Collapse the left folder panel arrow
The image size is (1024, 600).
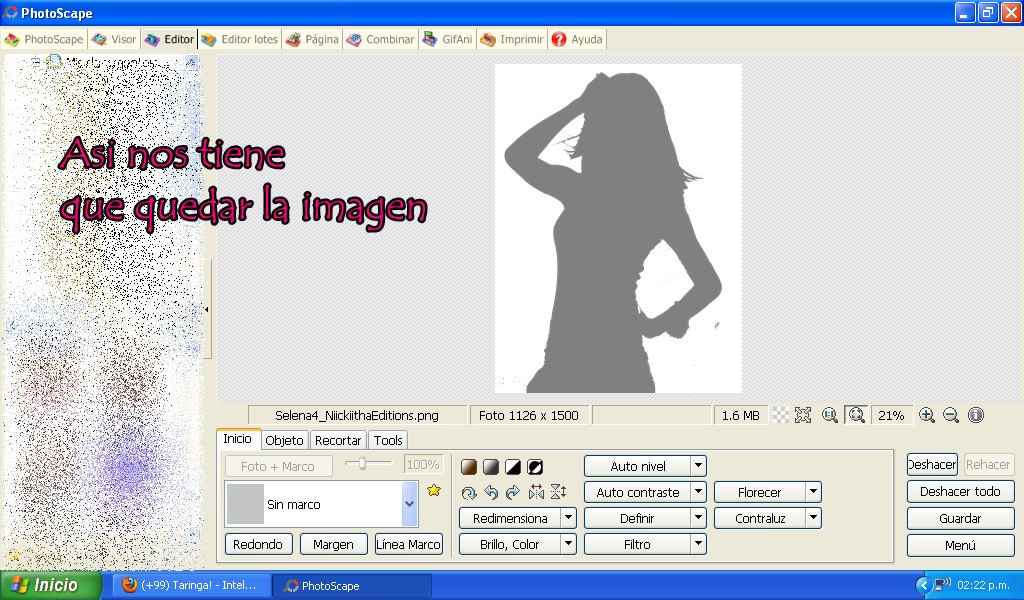(206, 309)
